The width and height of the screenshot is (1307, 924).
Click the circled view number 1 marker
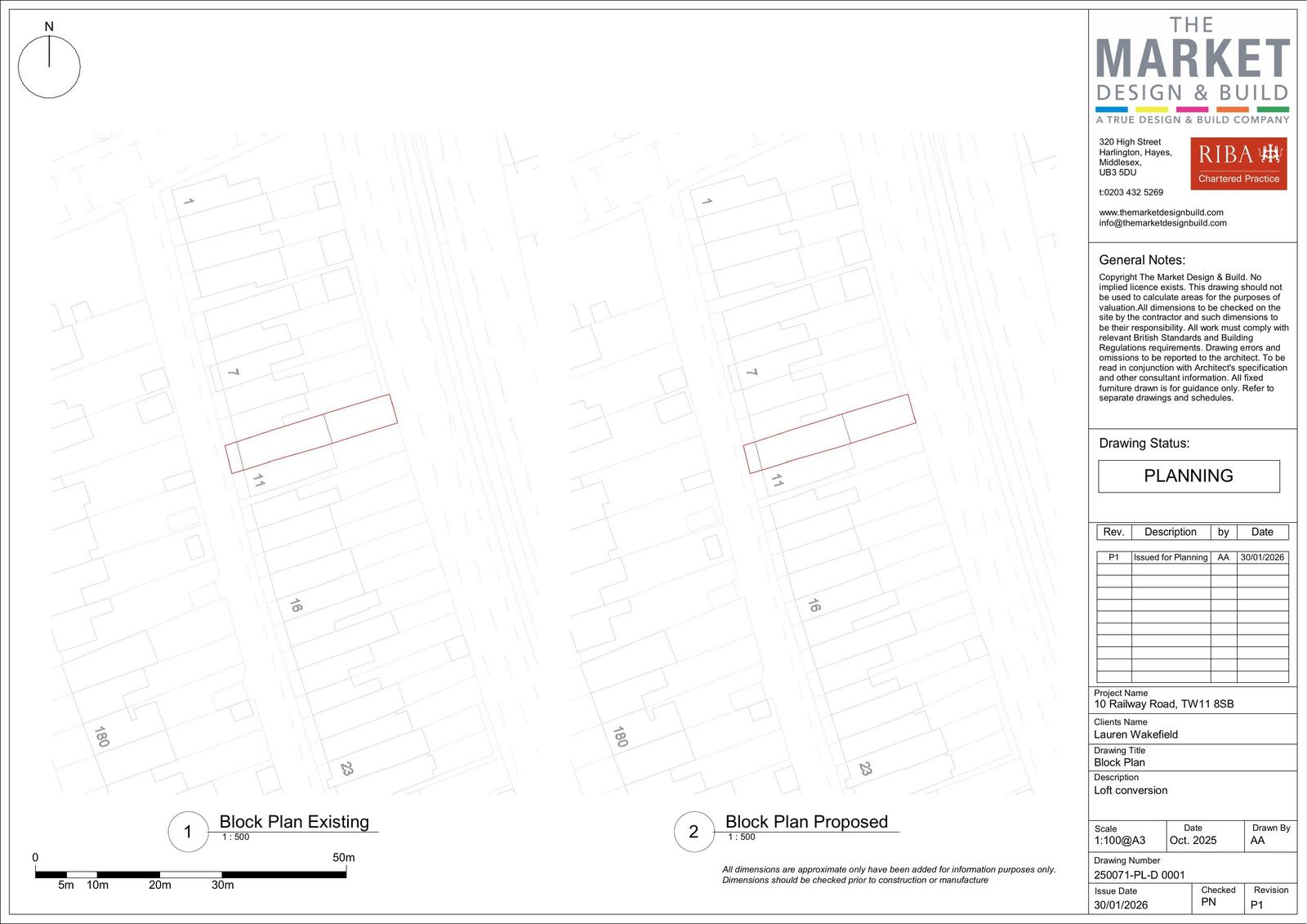pyautogui.click(x=188, y=832)
